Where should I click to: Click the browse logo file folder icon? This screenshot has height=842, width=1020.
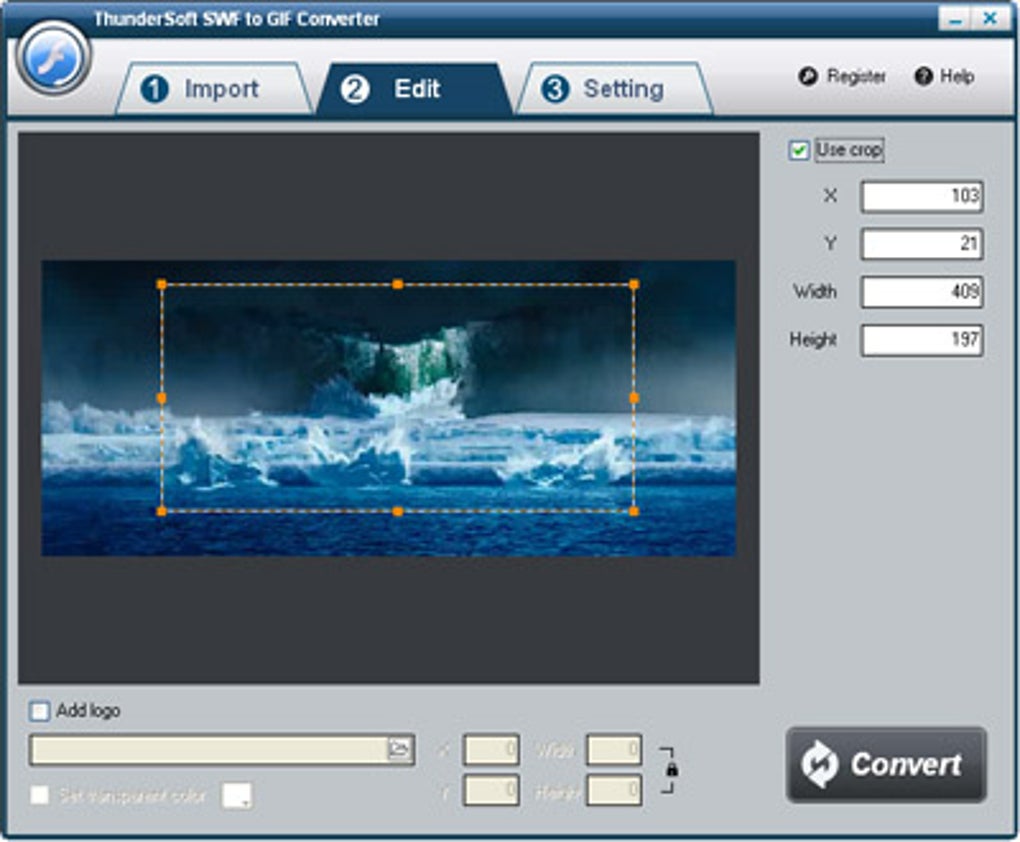400,750
